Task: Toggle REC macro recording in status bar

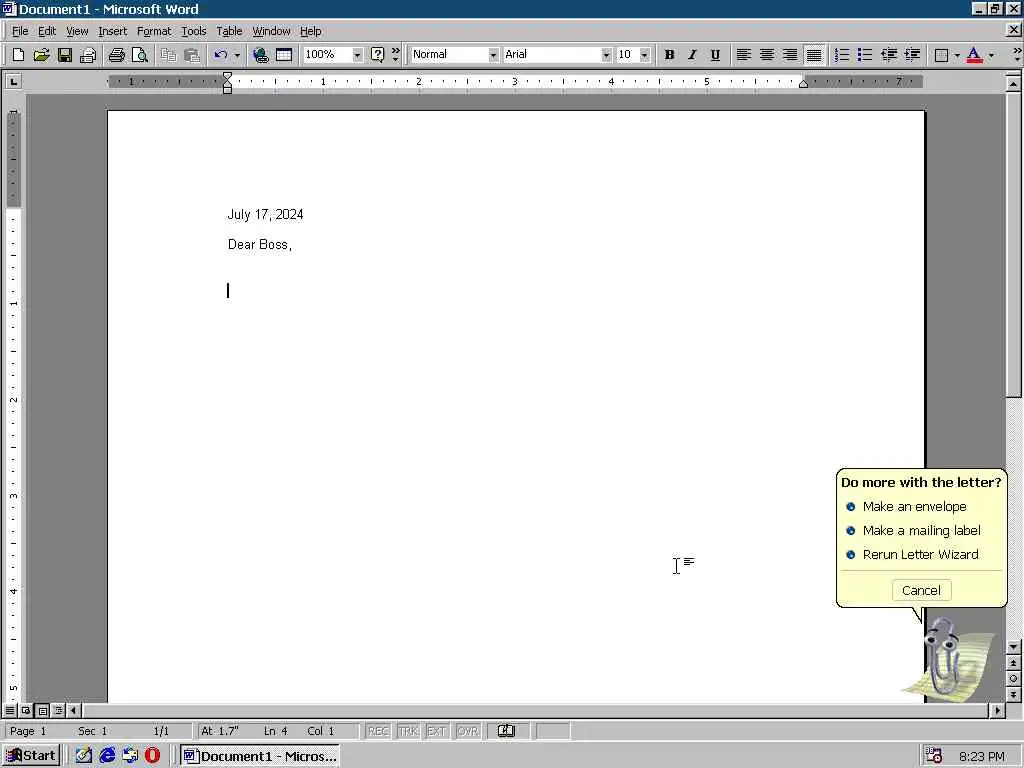Action: [378, 731]
